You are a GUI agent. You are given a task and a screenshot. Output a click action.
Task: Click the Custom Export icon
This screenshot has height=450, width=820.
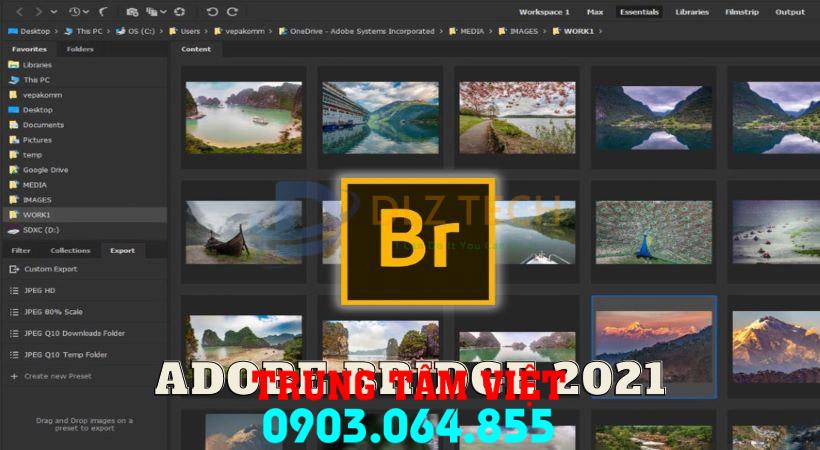pyautogui.click(x=14, y=269)
